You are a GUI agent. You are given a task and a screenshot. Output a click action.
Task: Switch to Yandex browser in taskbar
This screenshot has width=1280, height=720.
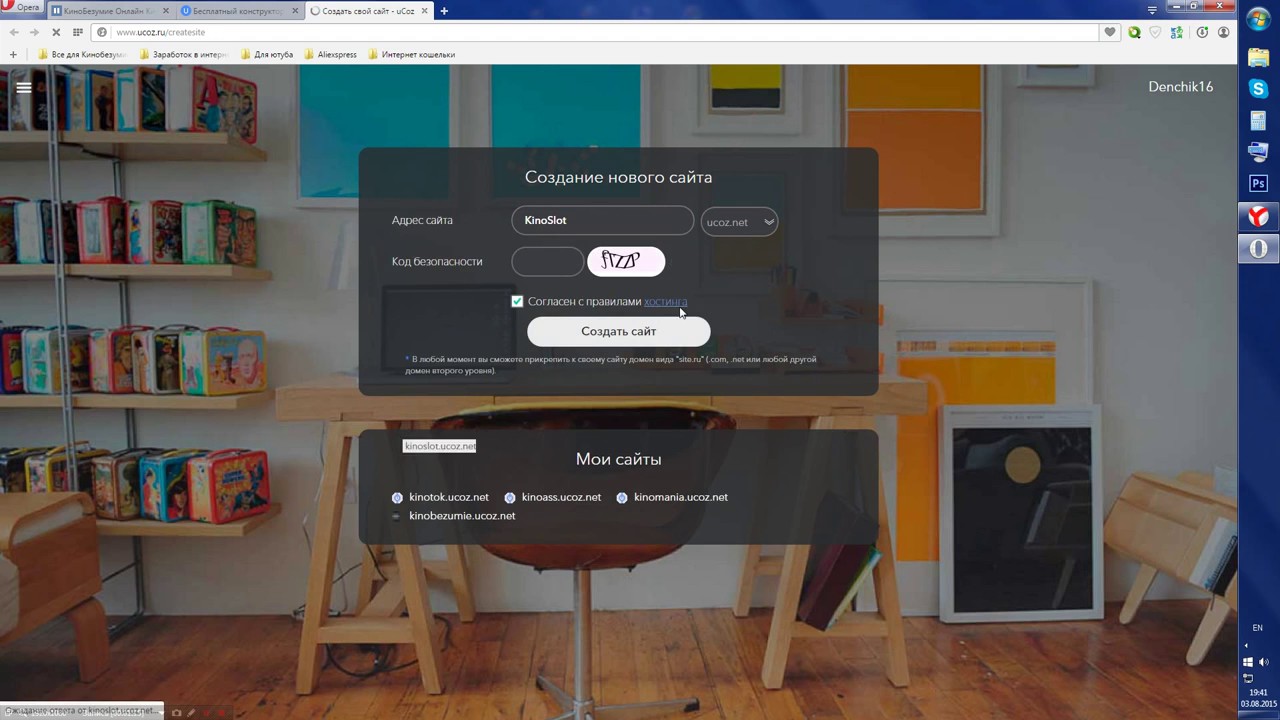click(x=1259, y=216)
